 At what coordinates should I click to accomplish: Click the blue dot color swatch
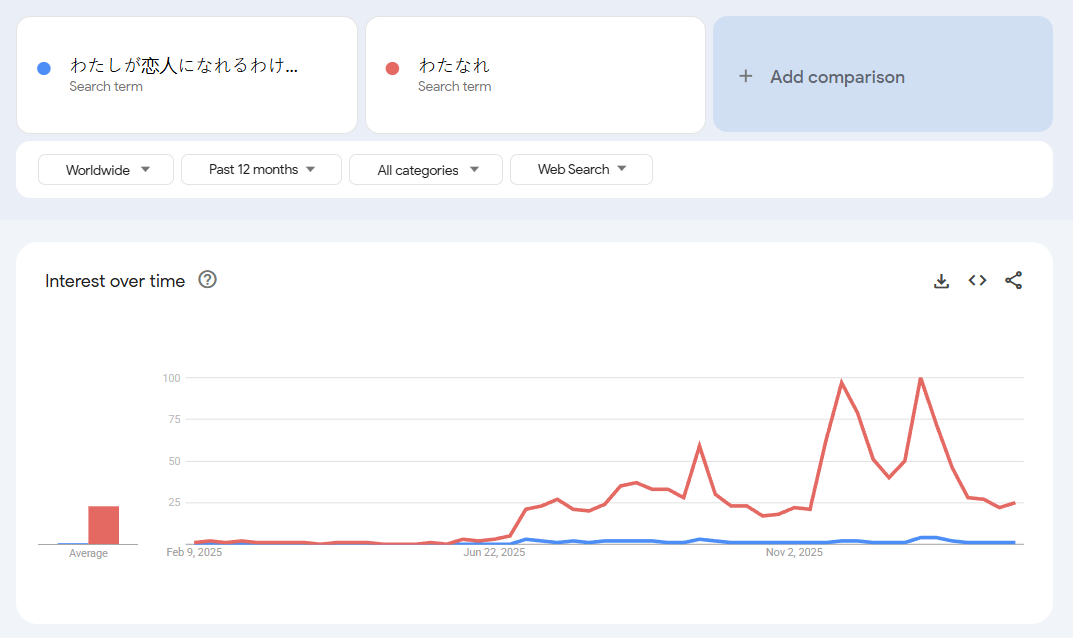44,68
